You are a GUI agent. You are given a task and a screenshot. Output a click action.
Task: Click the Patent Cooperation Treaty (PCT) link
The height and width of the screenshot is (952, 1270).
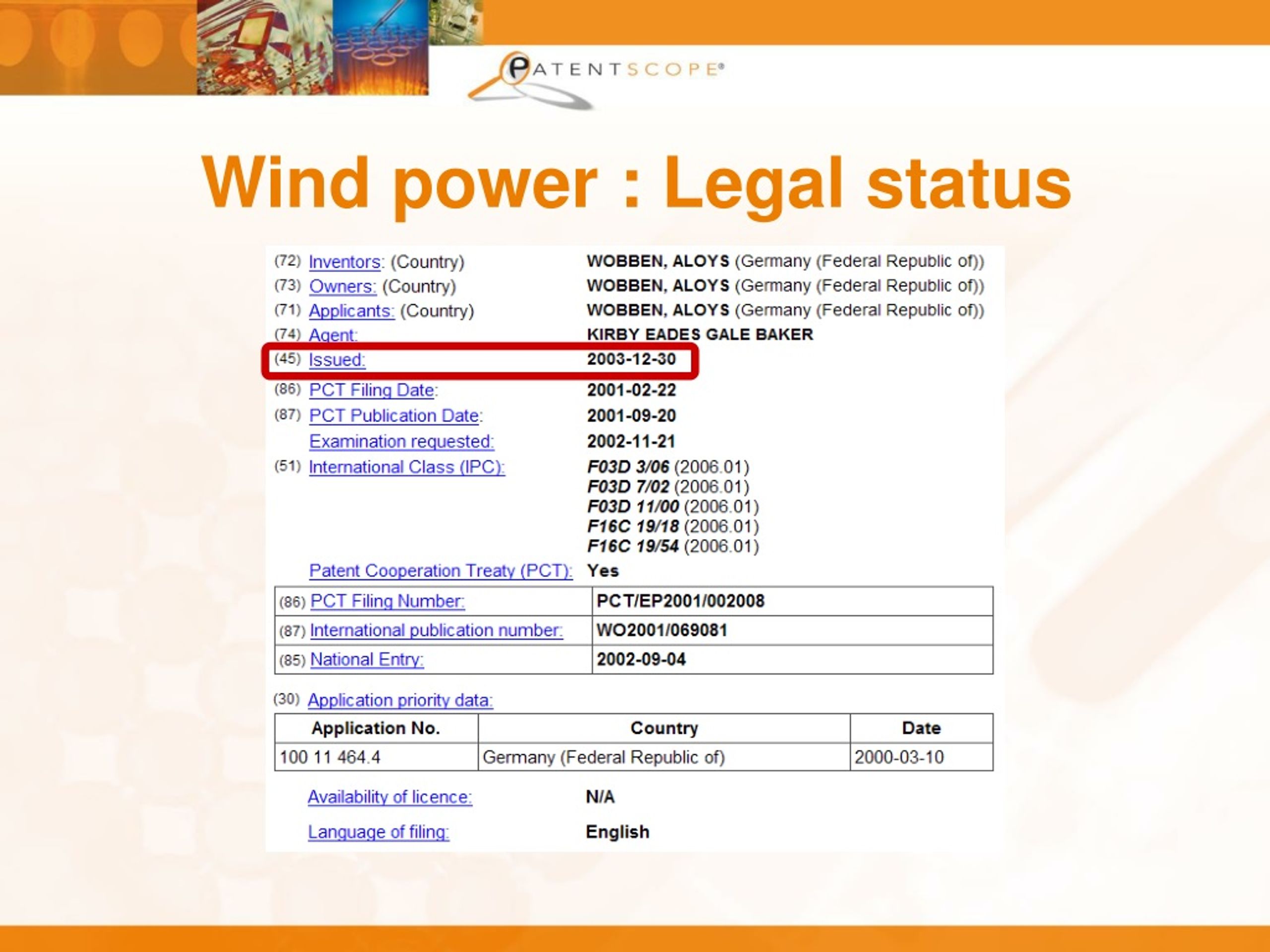click(441, 571)
